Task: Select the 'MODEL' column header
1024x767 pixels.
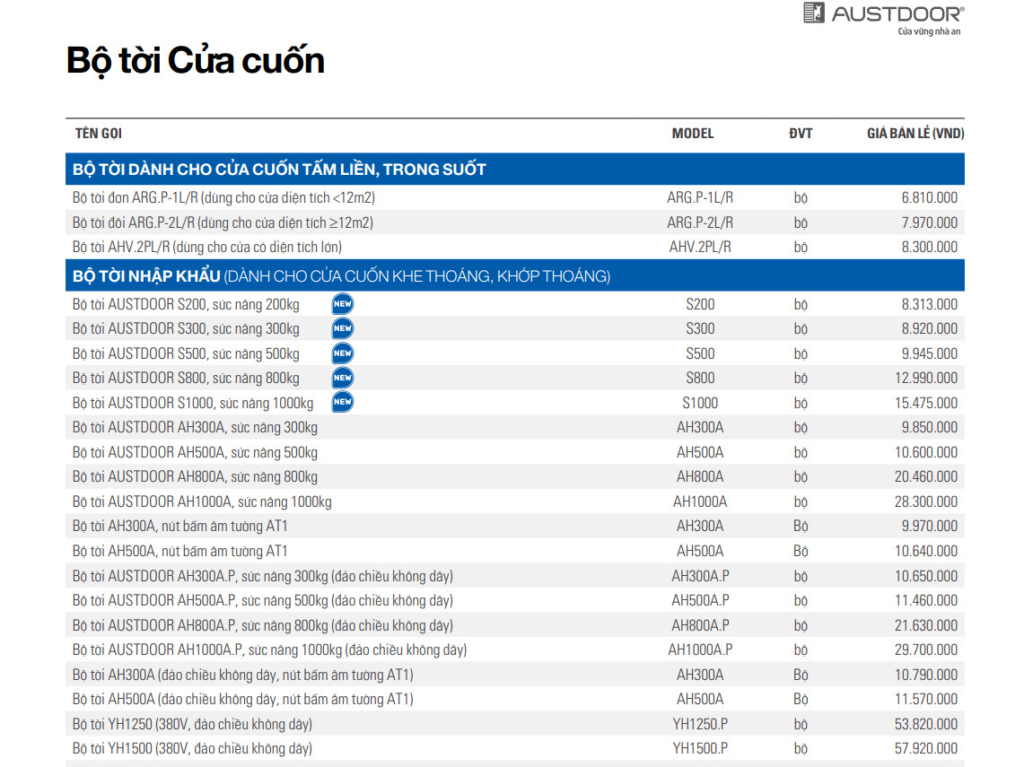Action: pyautogui.click(x=693, y=133)
